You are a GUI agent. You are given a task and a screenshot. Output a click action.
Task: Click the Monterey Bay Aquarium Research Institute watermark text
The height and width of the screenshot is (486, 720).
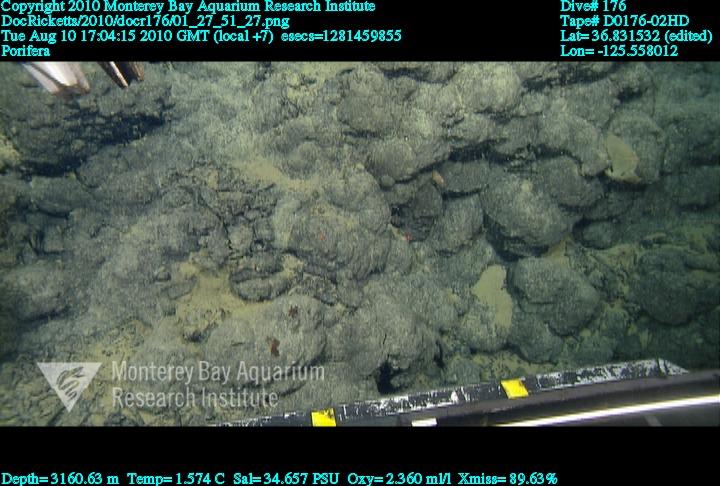[x=218, y=385]
